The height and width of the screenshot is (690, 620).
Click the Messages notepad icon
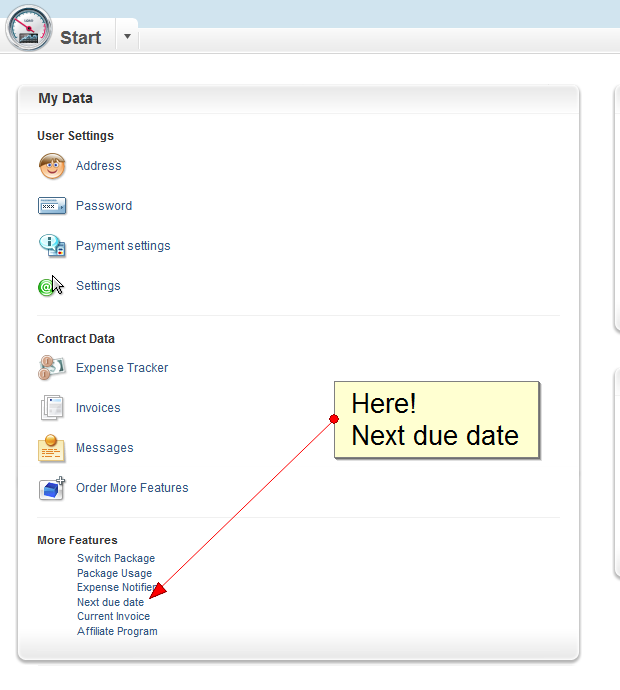coord(52,448)
